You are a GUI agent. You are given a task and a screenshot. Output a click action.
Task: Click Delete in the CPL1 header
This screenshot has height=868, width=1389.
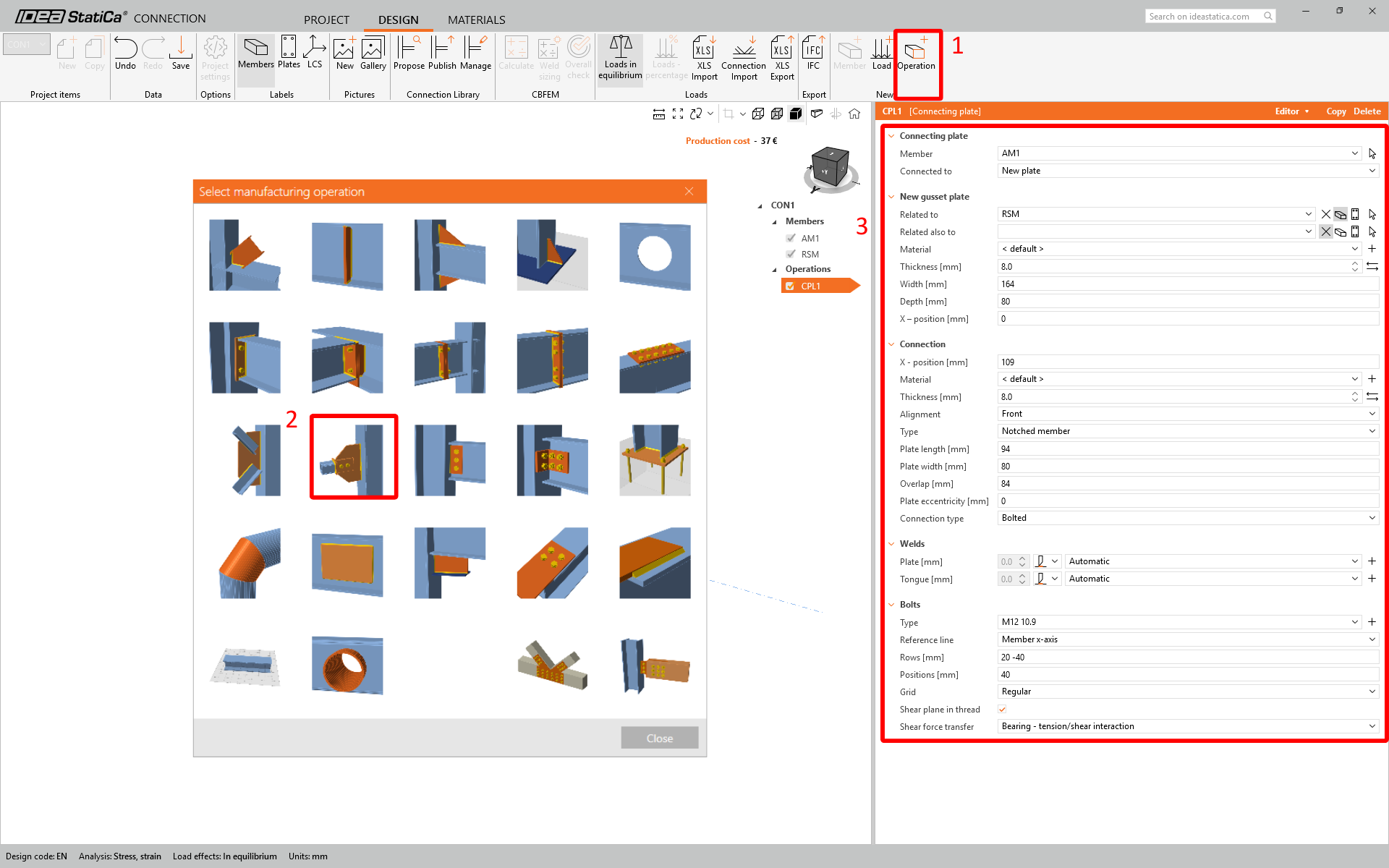[x=1367, y=111]
